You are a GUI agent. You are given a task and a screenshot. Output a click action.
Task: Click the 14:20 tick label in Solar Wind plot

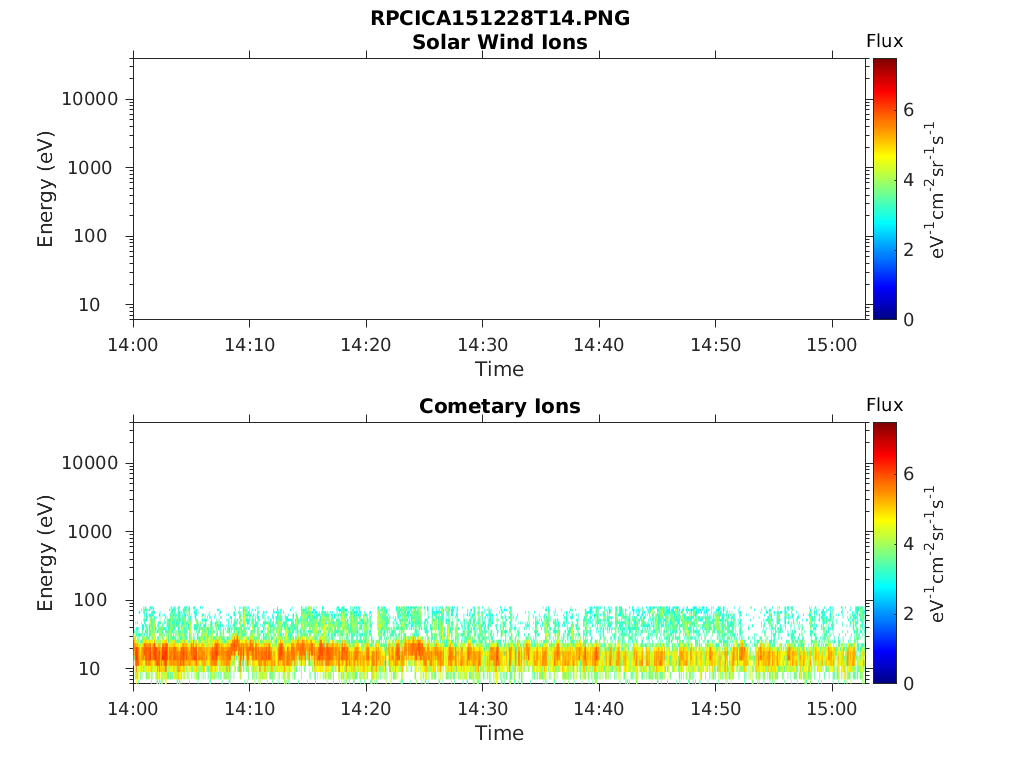[x=366, y=345]
